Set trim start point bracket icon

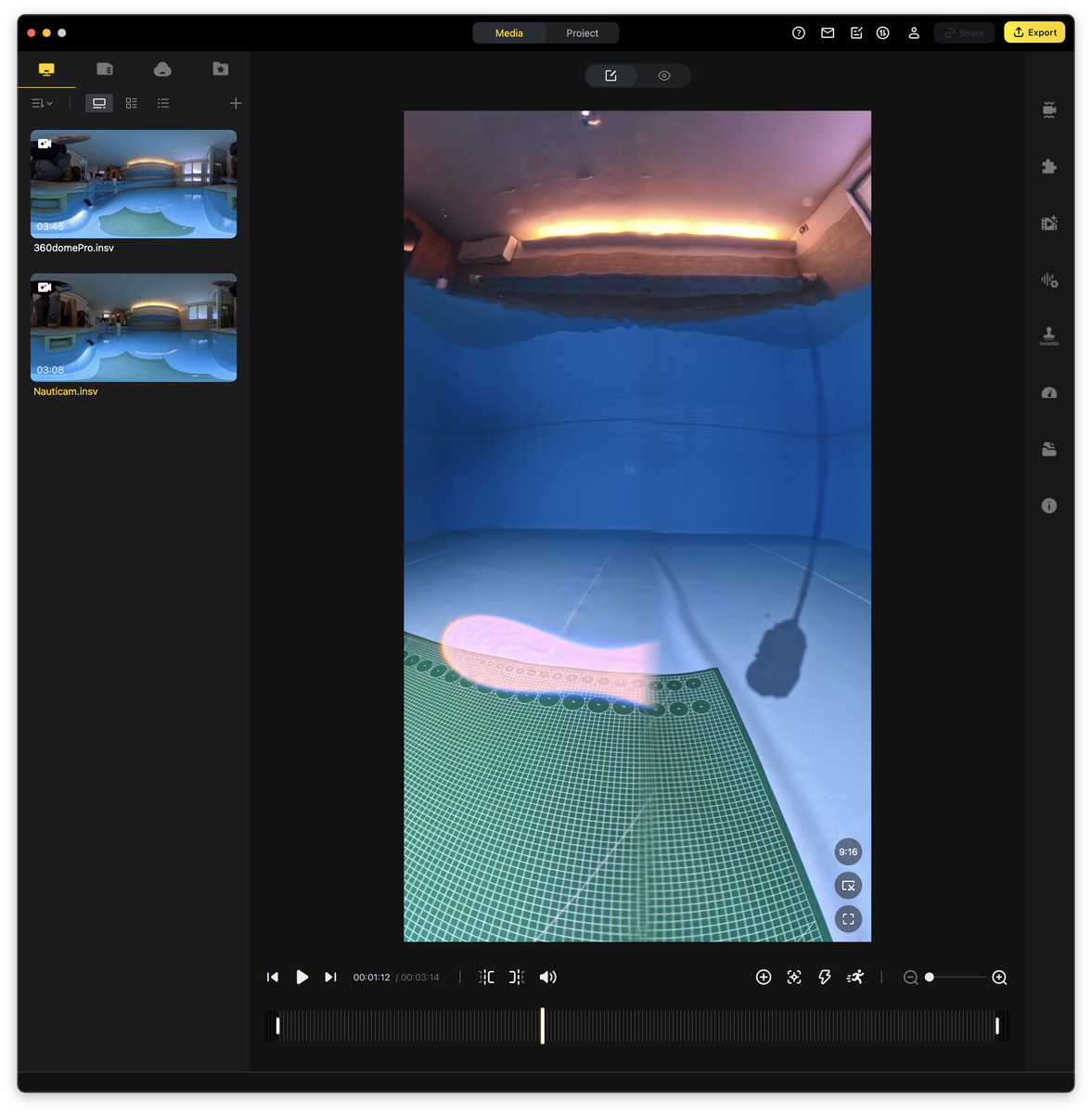click(x=486, y=977)
